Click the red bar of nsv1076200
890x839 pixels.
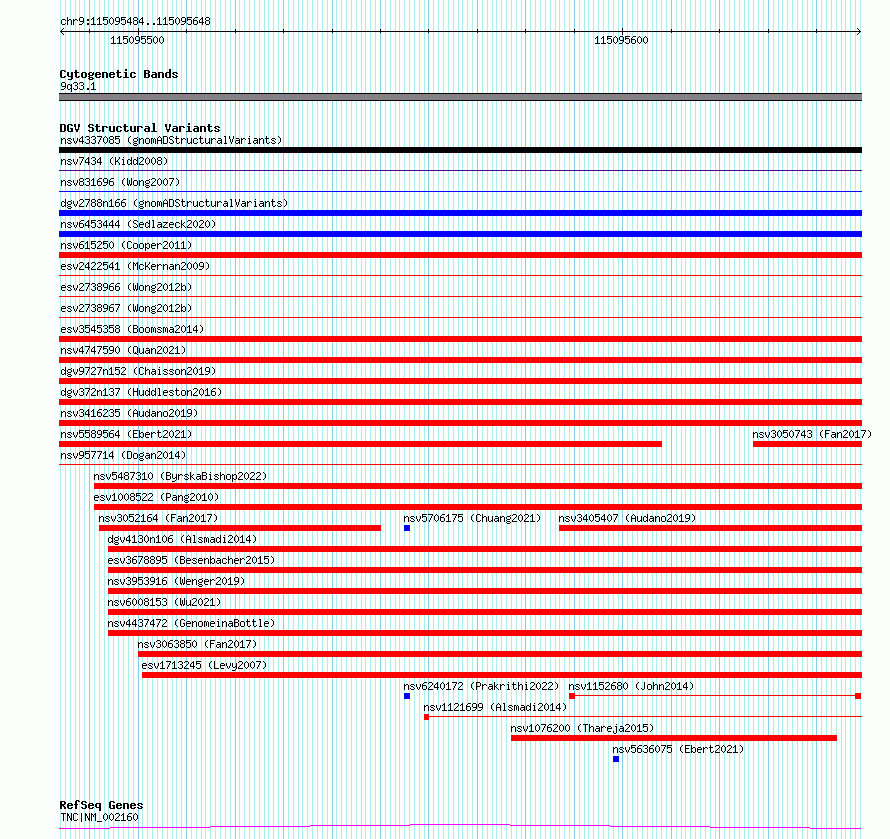coord(674,738)
